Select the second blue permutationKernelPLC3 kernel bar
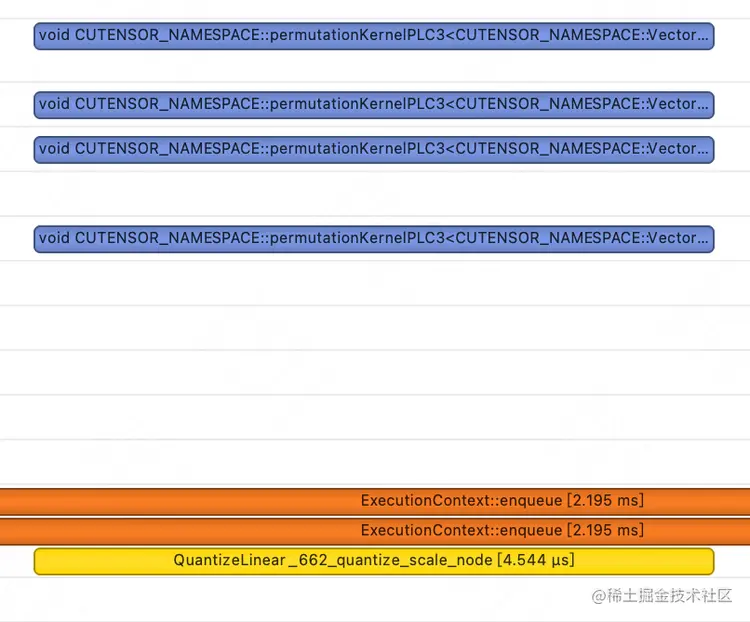 374,105
